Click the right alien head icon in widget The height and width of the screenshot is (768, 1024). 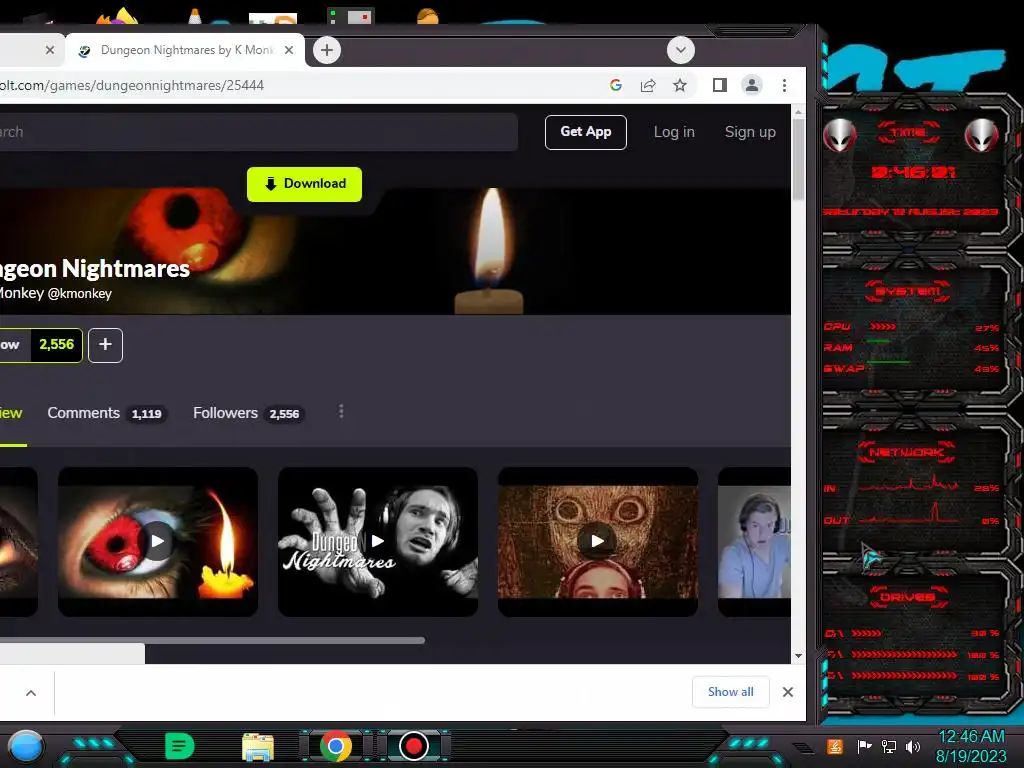(x=982, y=136)
